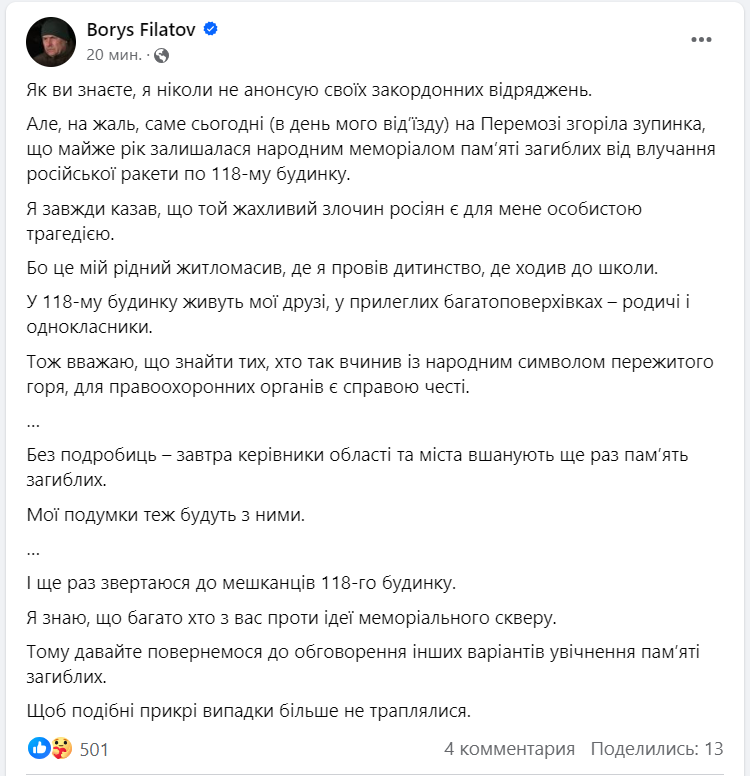
Task: Open the "4 комментария" comments link
Action: click(510, 749)
